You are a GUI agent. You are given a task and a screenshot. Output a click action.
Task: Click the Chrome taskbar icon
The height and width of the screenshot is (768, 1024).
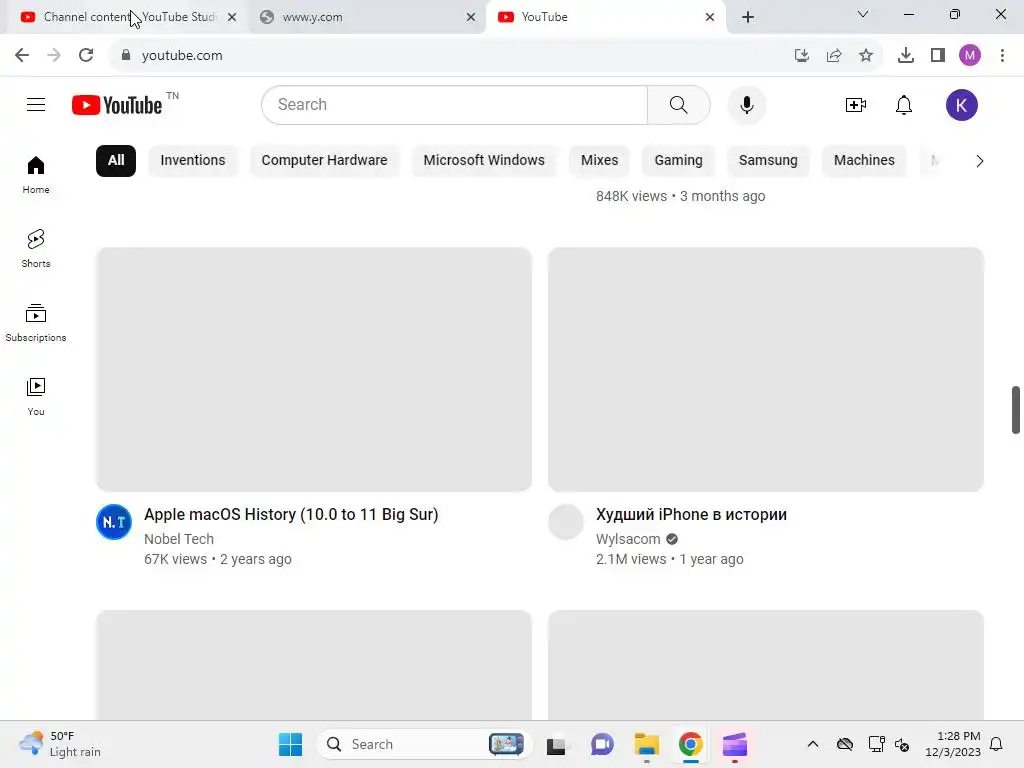tap(690, 744)
